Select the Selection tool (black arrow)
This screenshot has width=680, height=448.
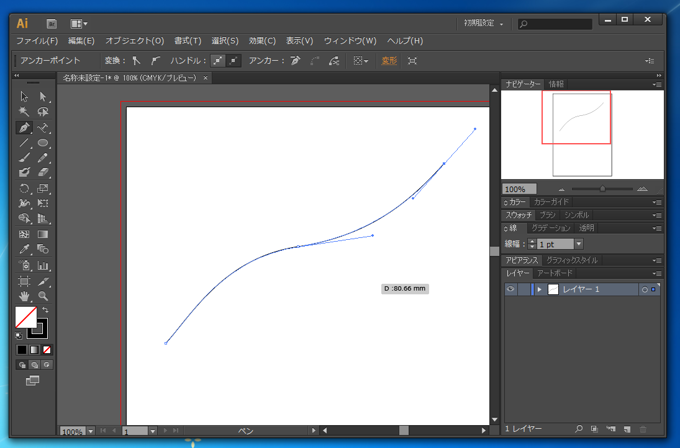[x=24, y=96]
